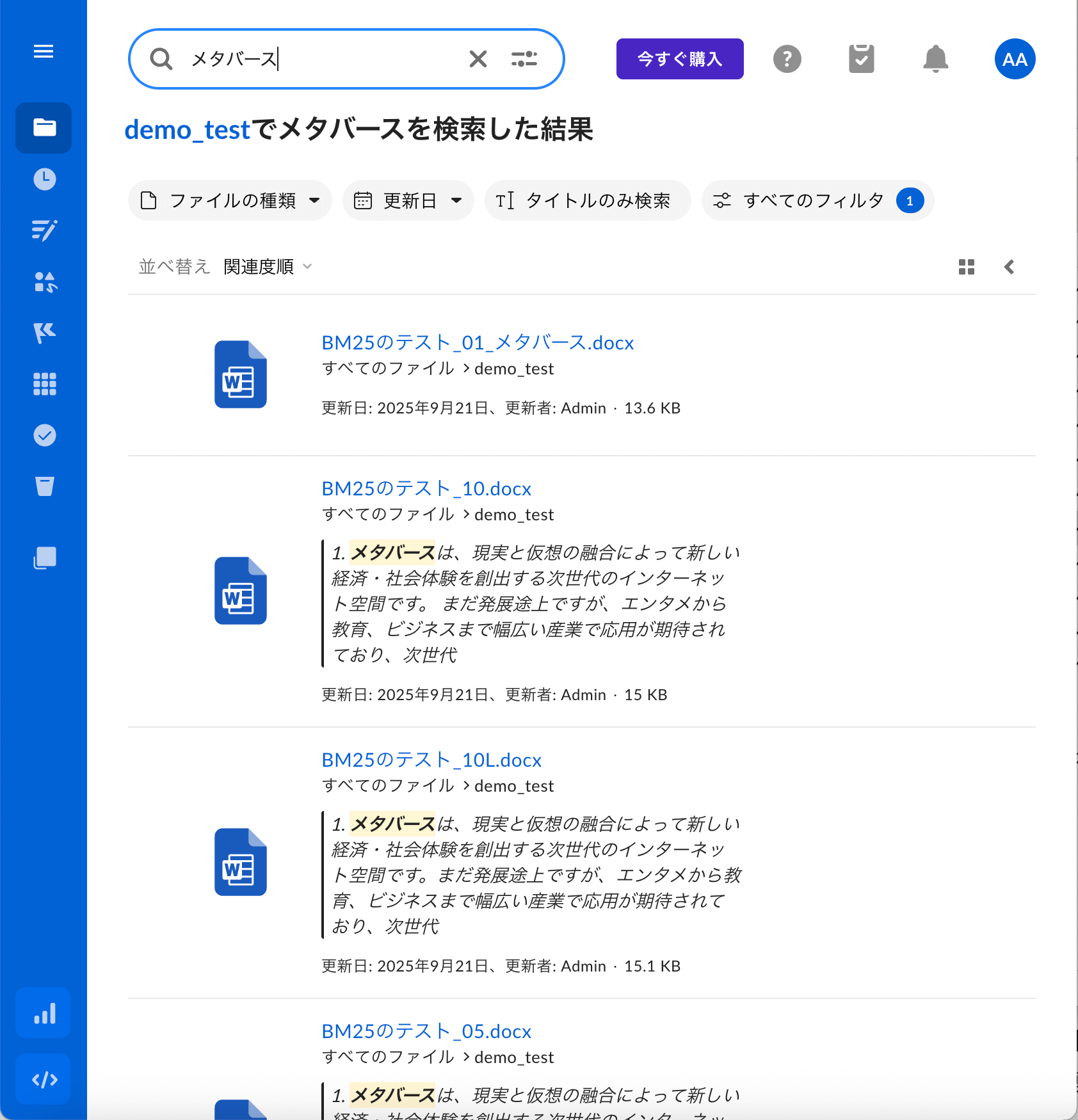
Task: Open notifications via the bell icon
Action: (x=935, y=58)
